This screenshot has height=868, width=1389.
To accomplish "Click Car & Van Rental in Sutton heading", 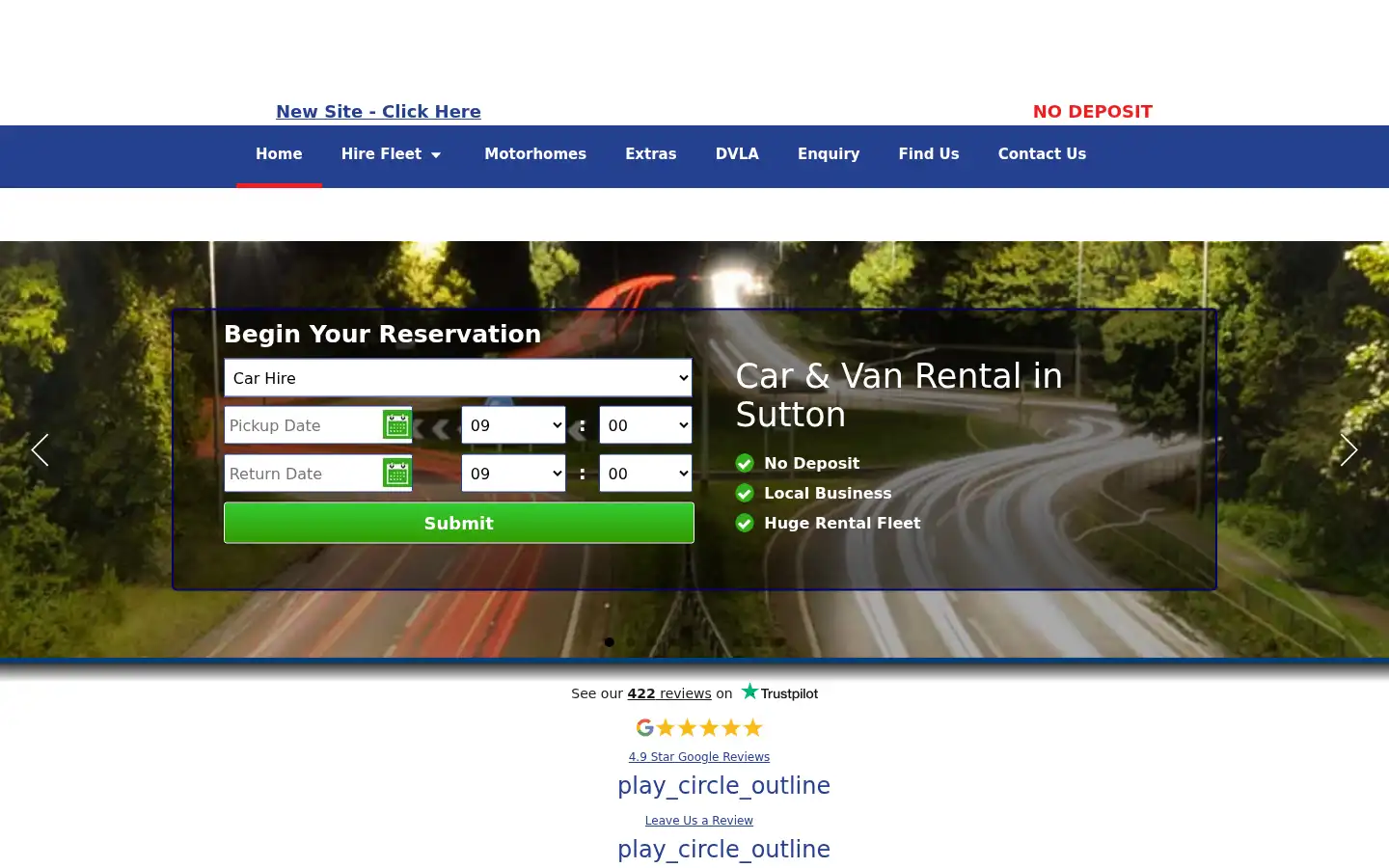I will click(x=899, y=394).
